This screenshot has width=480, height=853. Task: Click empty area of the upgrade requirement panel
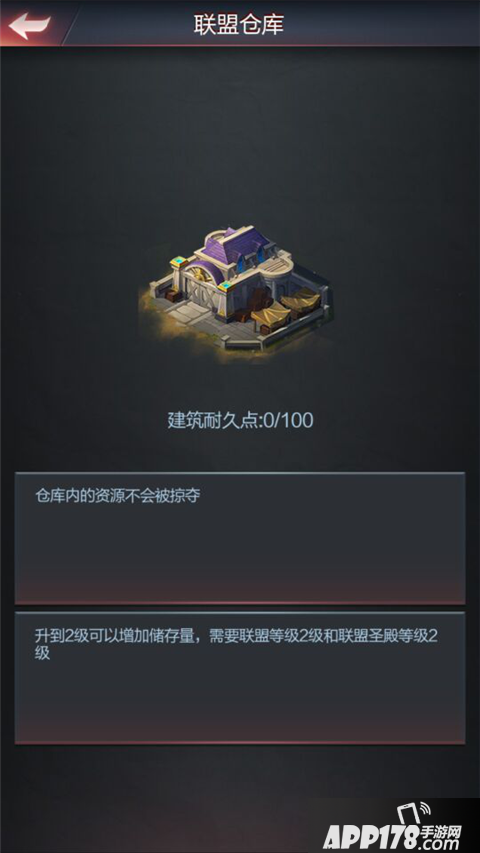pos(239,702)
